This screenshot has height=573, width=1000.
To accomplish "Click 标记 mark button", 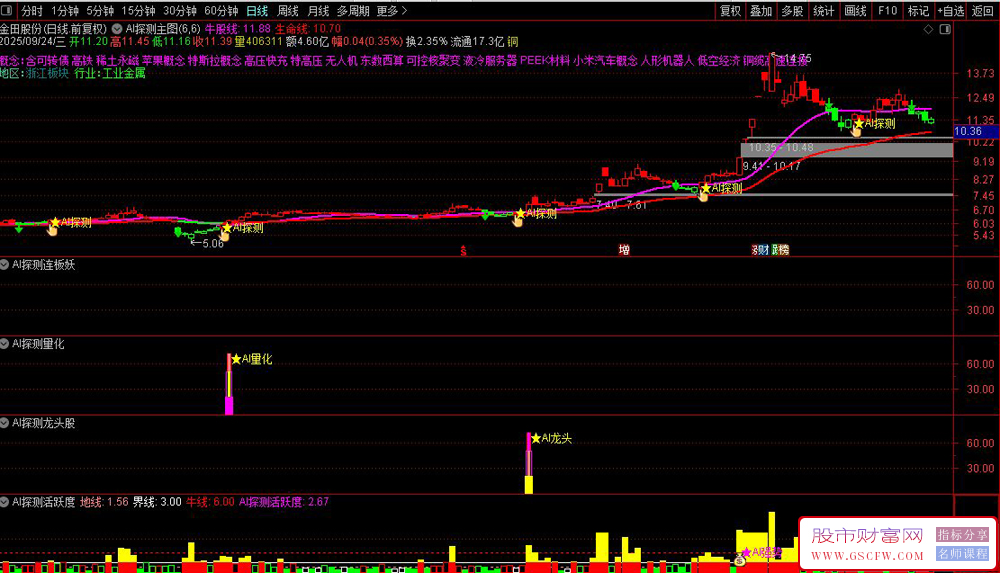I will pos(918,11).
